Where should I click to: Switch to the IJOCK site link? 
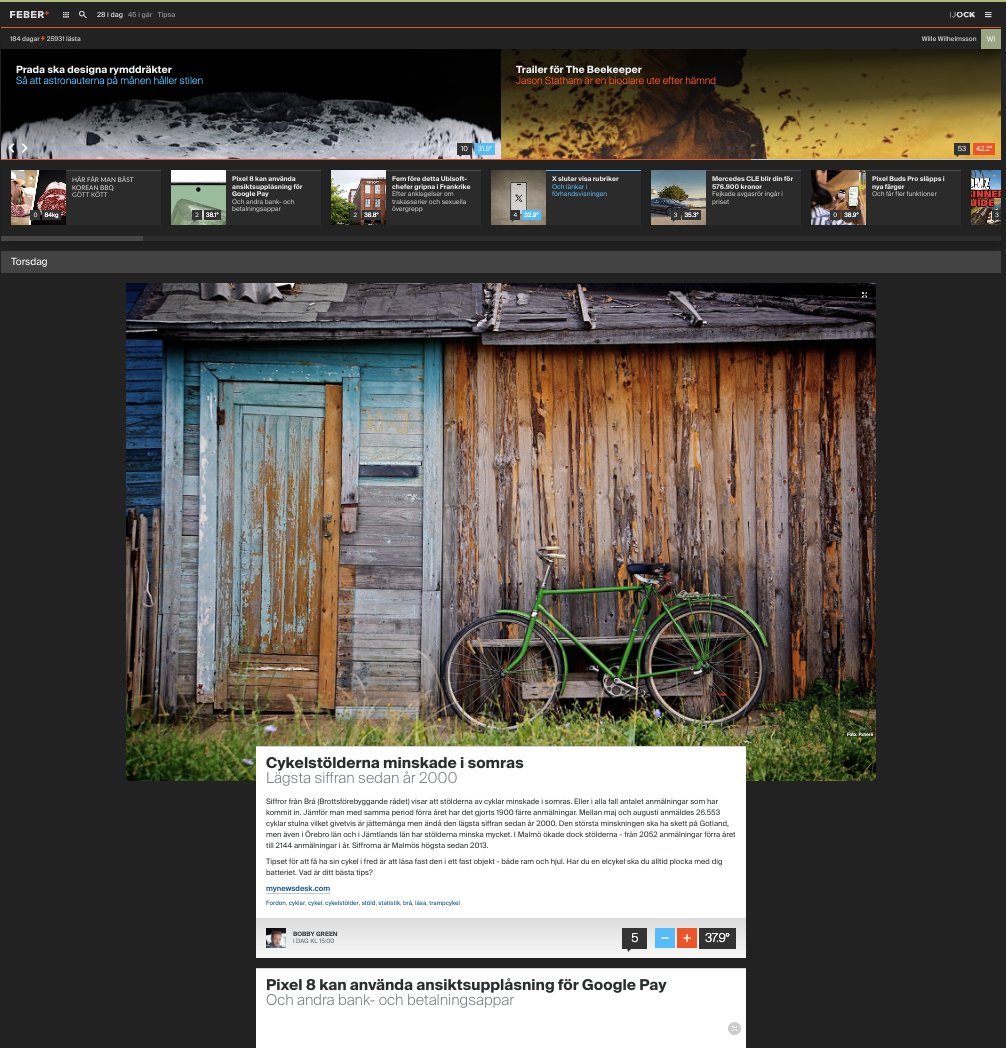[x=962, y=15]
